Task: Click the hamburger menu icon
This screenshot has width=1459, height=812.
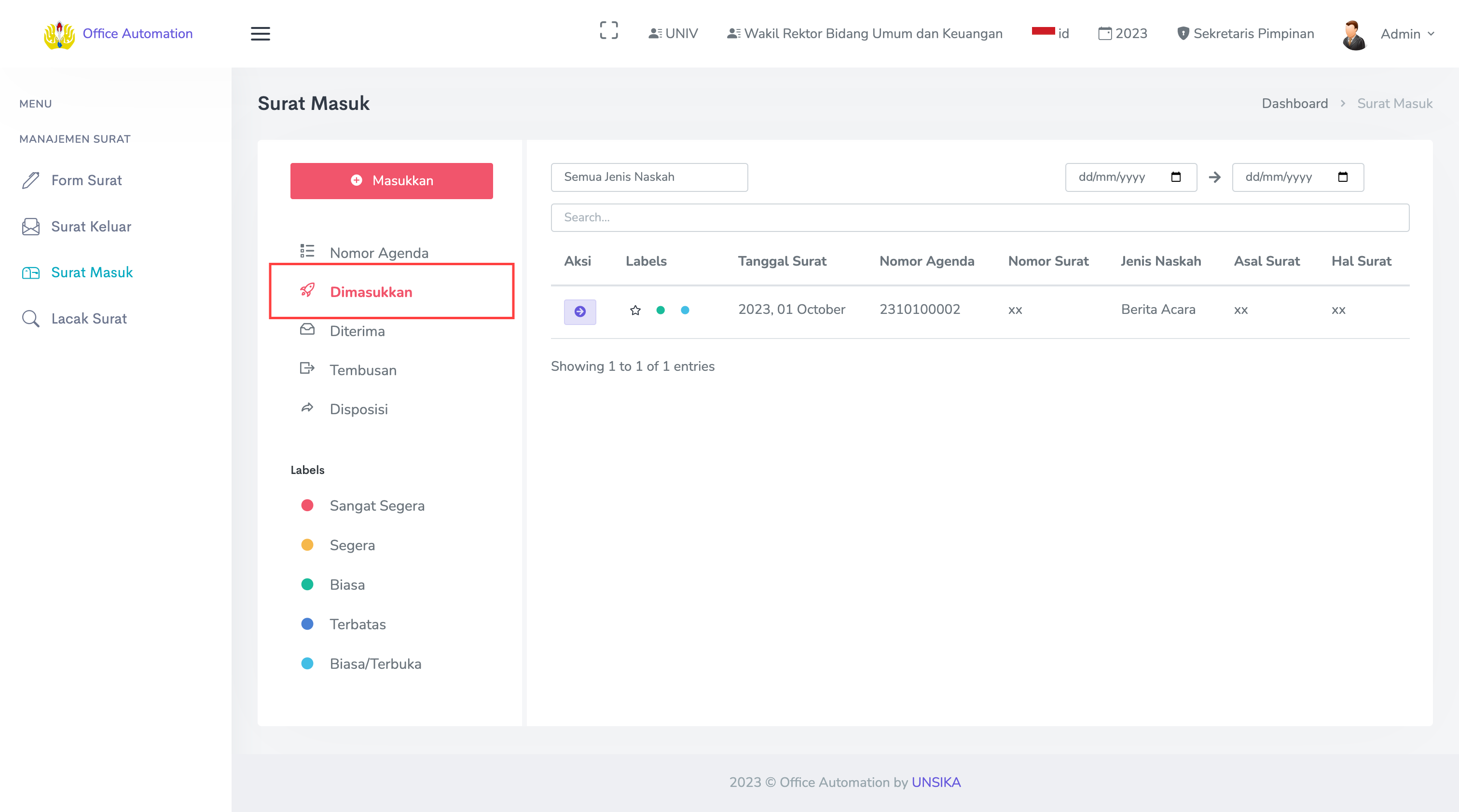Action: coord(260,33)
